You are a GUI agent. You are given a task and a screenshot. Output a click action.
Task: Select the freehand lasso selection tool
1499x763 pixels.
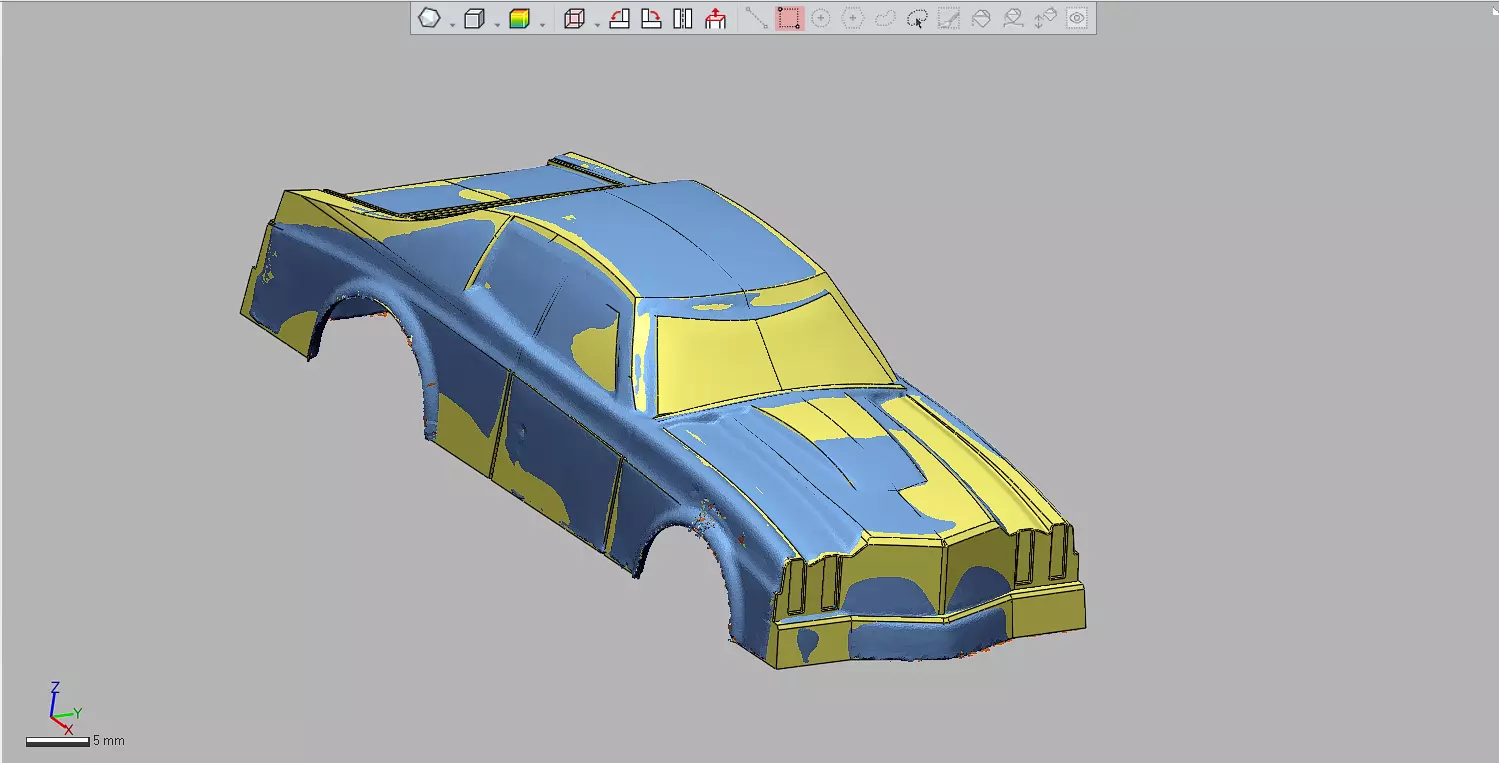[x=885, y=18]
